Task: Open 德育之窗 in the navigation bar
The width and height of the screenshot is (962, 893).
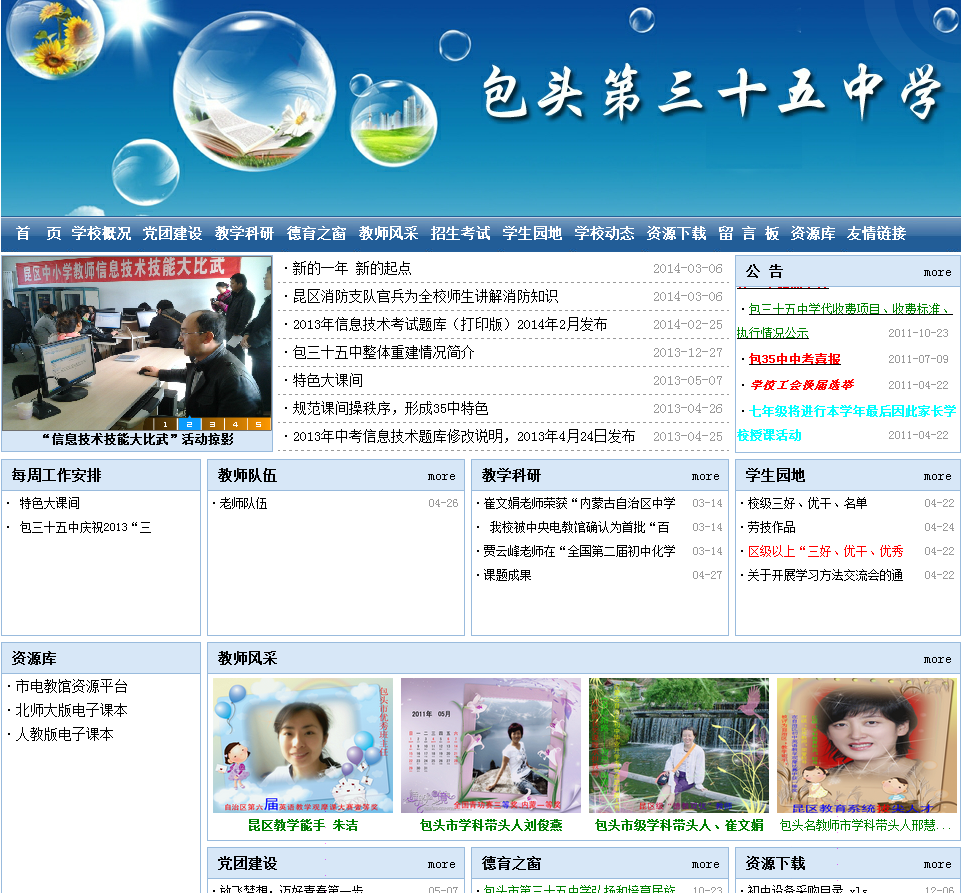Action: [316, 233]
